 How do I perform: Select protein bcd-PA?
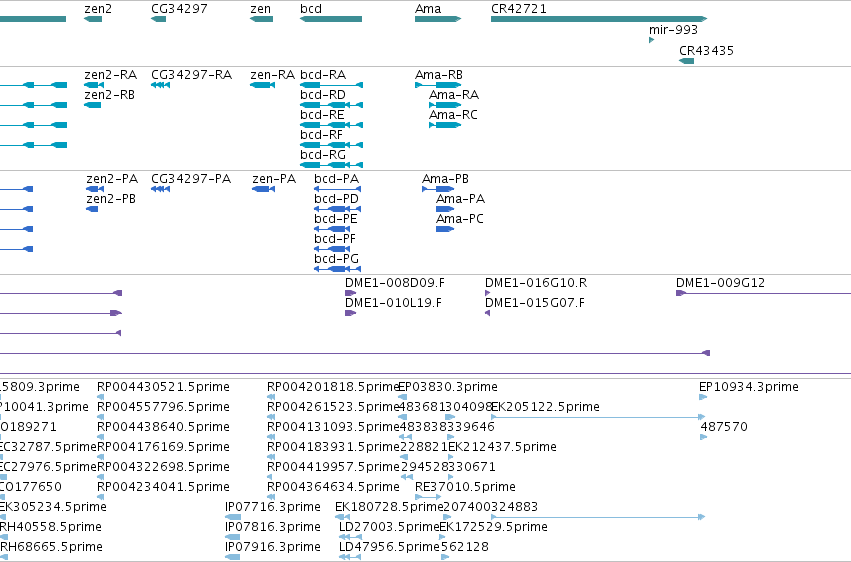coord(338,189)
